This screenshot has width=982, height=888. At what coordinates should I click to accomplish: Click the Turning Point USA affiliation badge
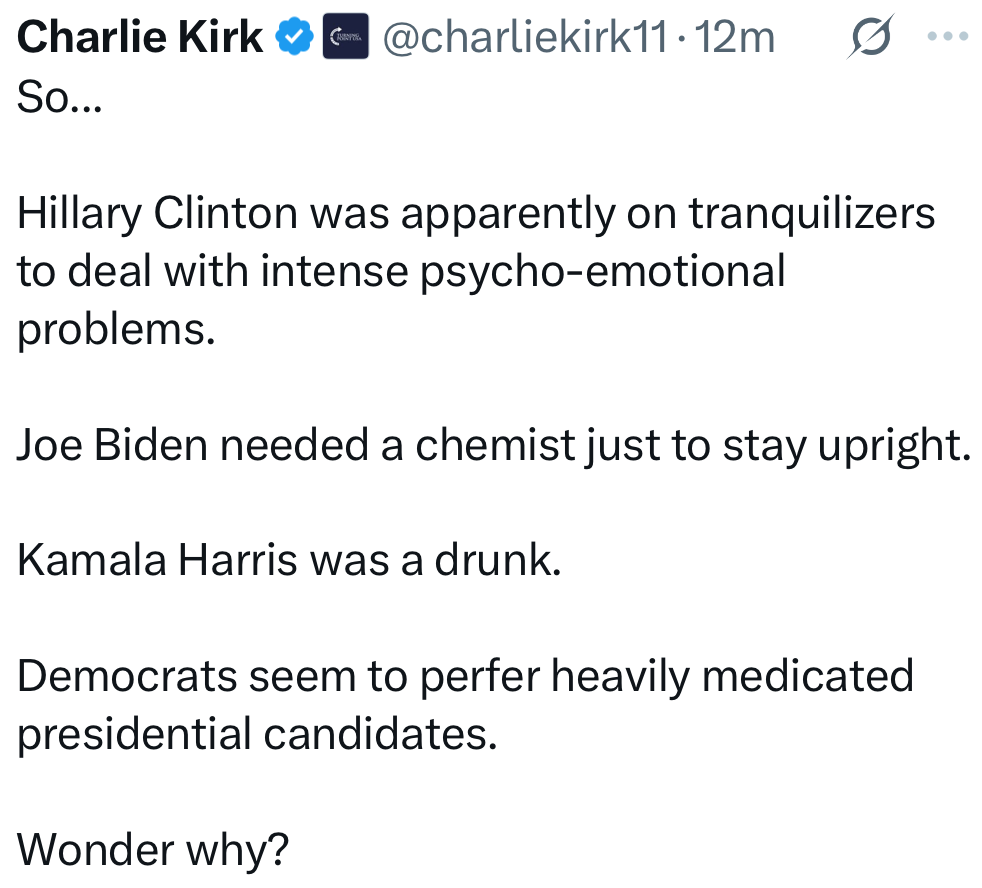coord(346,39)
